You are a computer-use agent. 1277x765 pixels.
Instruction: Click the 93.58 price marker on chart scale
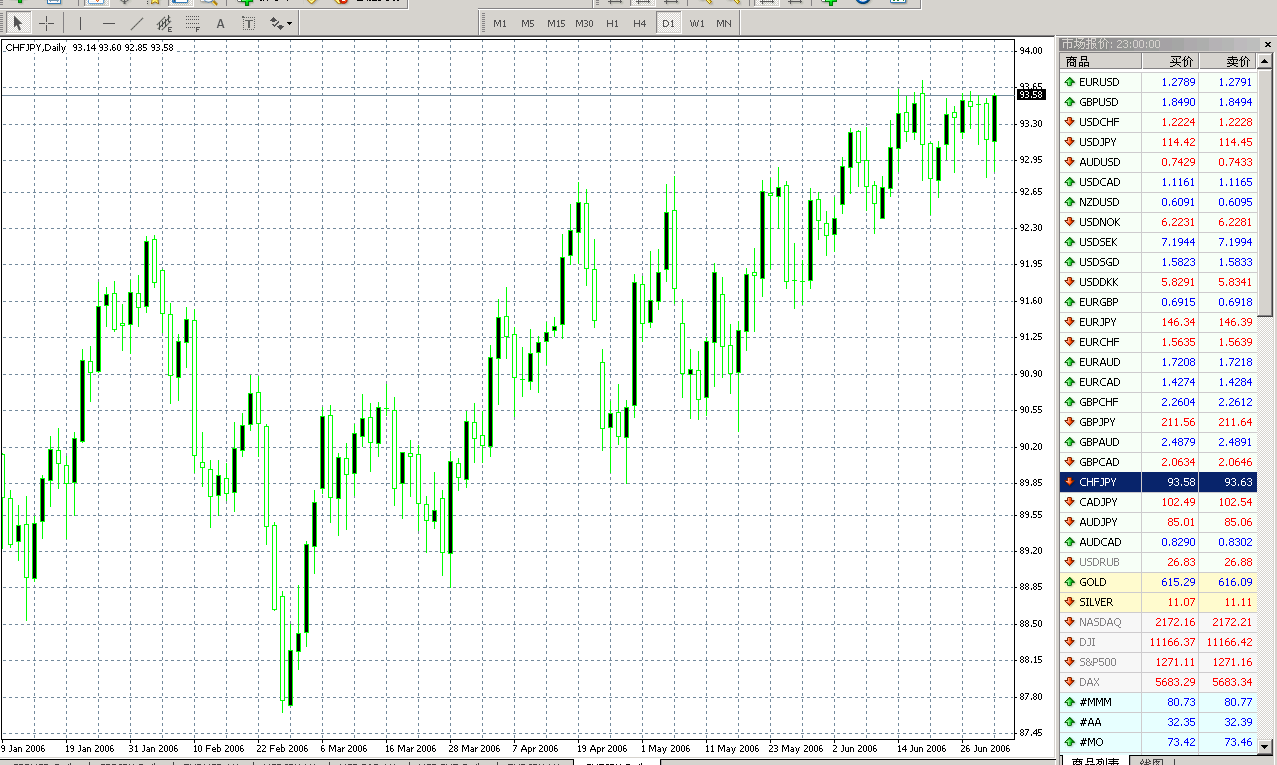[1030, 94]
